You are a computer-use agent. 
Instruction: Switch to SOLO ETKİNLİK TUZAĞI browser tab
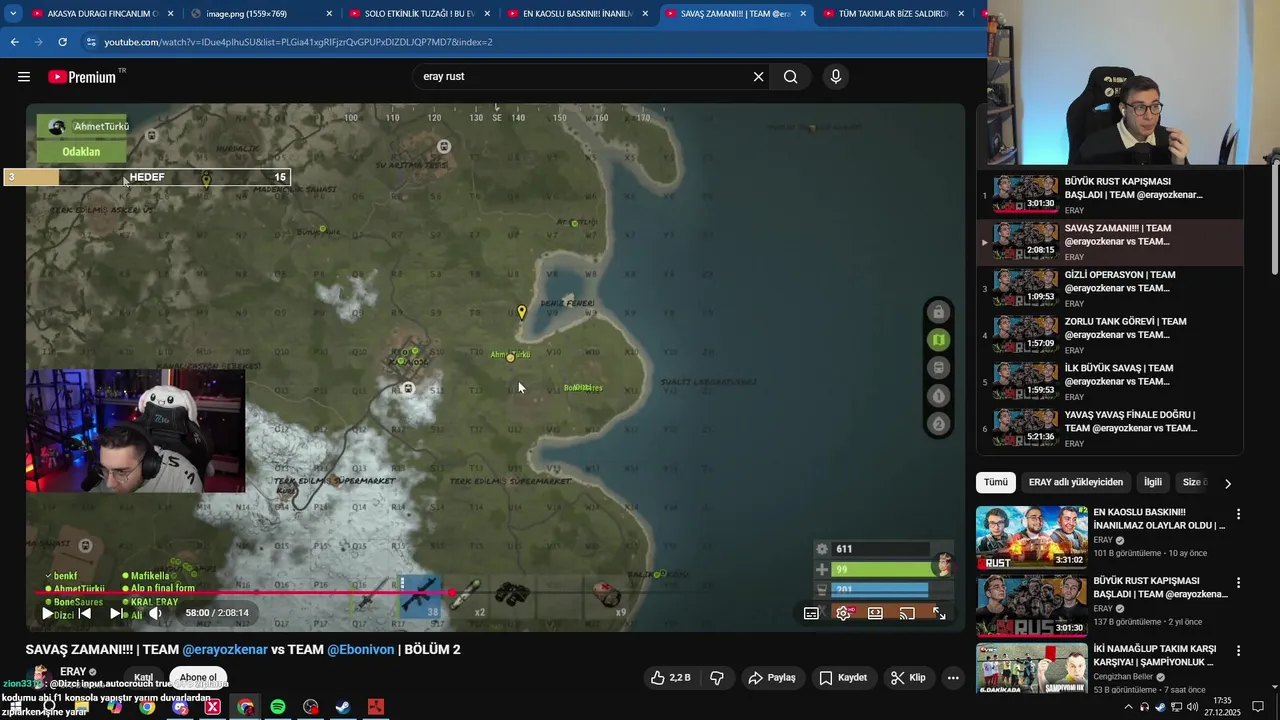coord(418,14)
